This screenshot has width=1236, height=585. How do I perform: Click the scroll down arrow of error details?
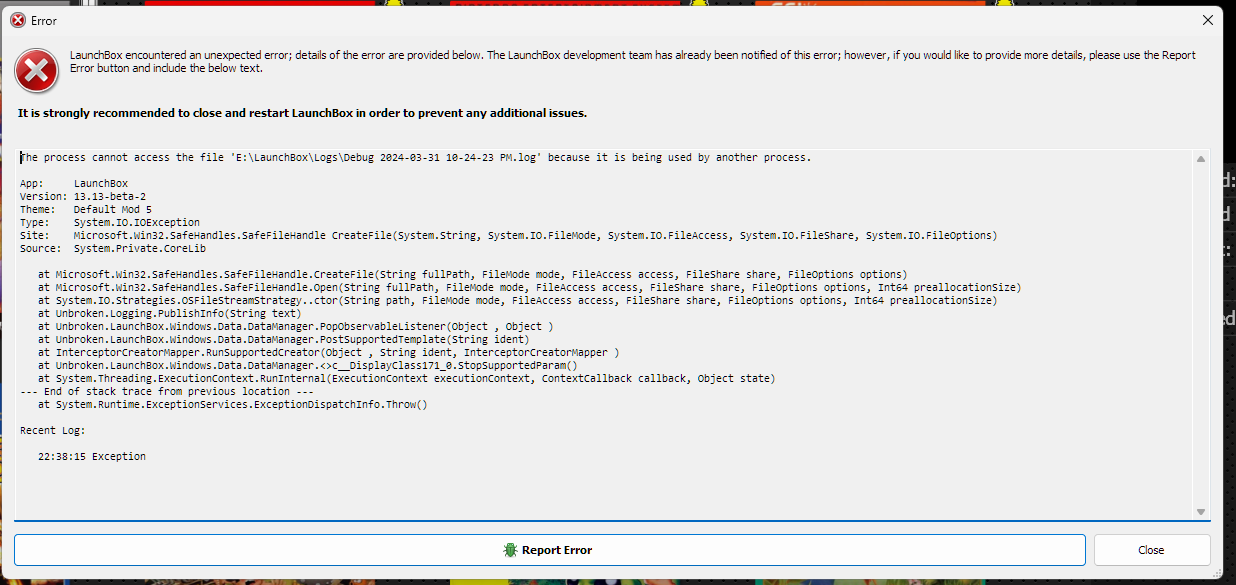(x=1201, y=512)
